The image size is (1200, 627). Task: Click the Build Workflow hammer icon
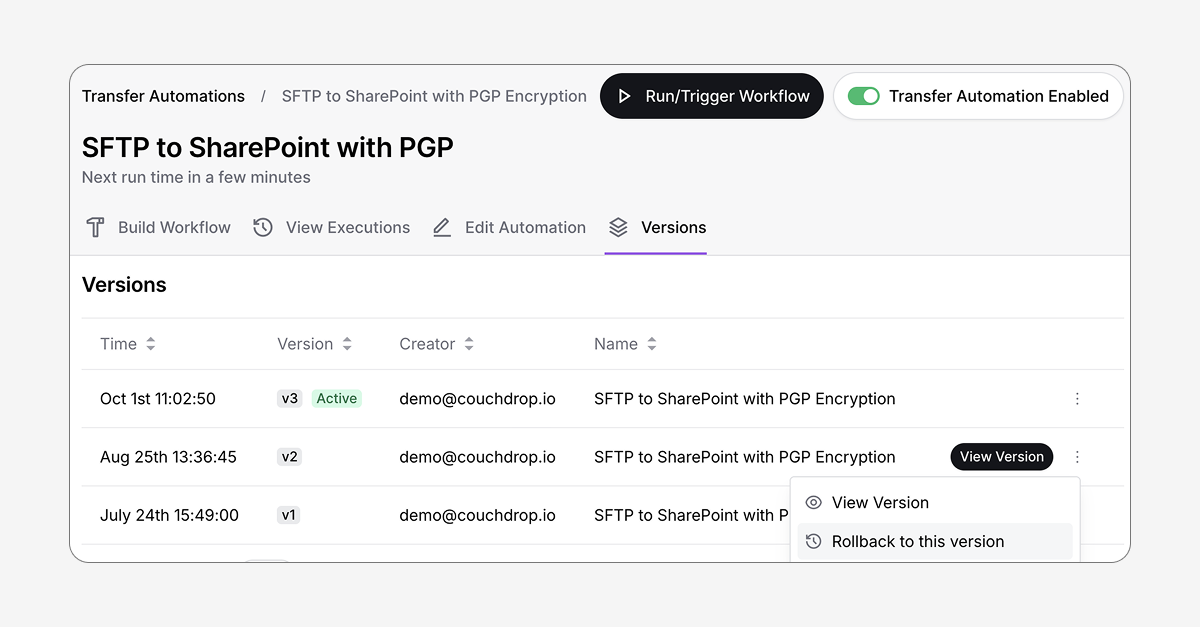pyautogui.click(x=95, y=228)
